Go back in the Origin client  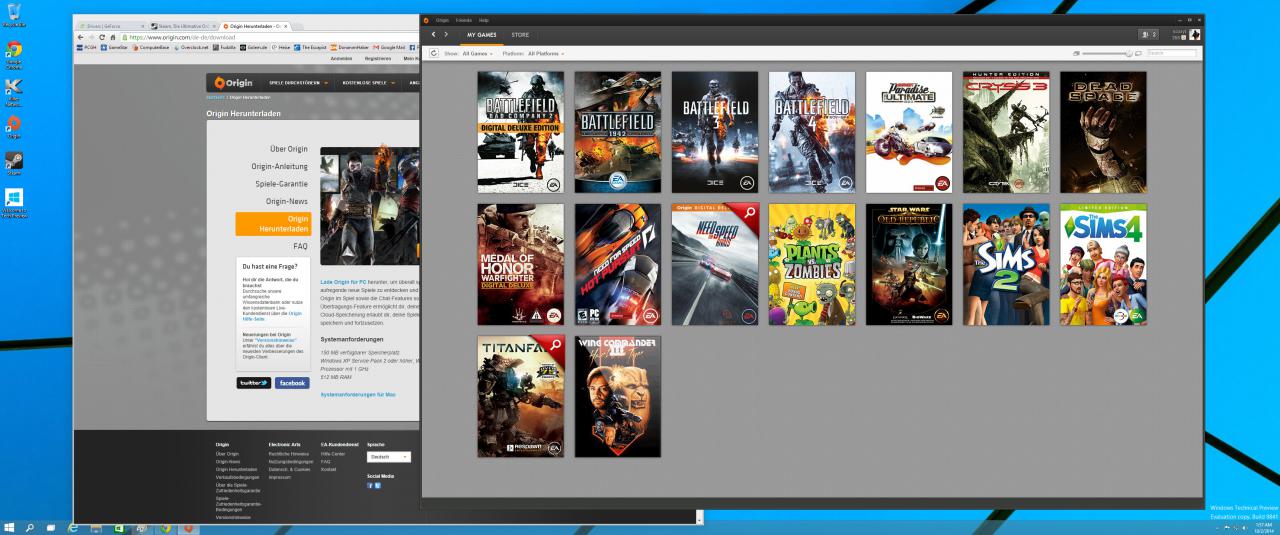click(432, 35)
